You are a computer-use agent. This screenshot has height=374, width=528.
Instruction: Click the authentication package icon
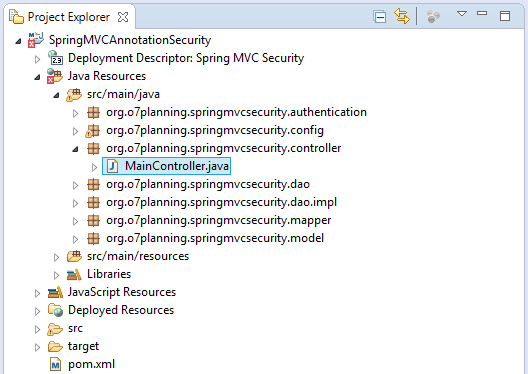[93, 112]
